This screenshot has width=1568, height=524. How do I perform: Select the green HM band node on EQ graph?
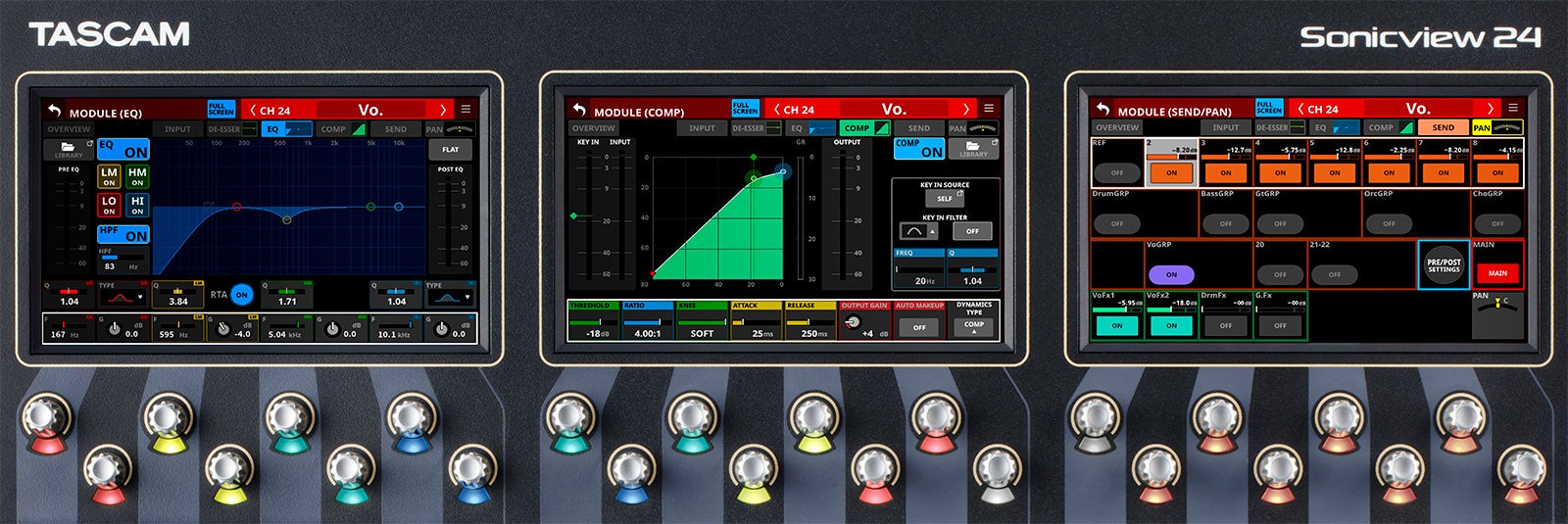pos(370,208)
